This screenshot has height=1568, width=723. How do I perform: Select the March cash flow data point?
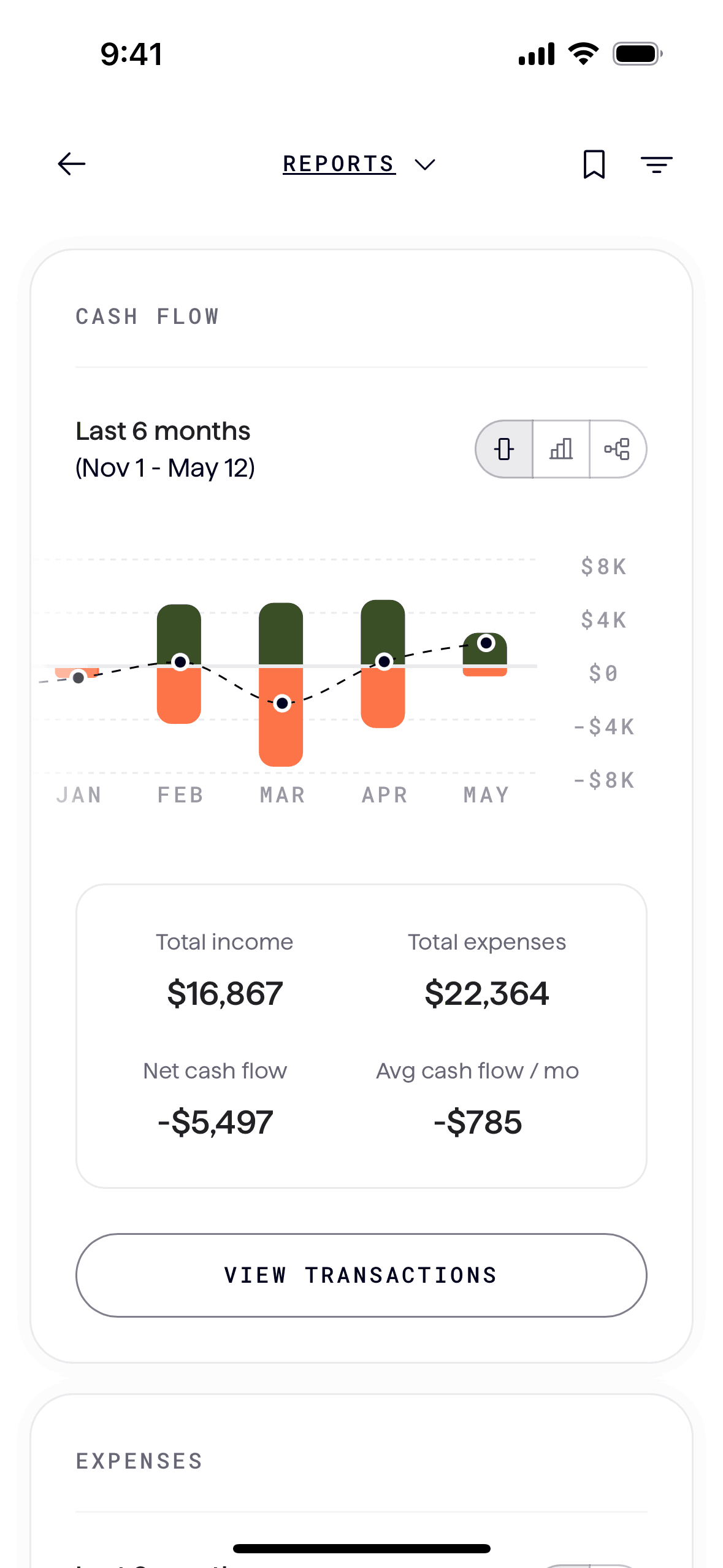pyautogui.click(x=282, y=703)
